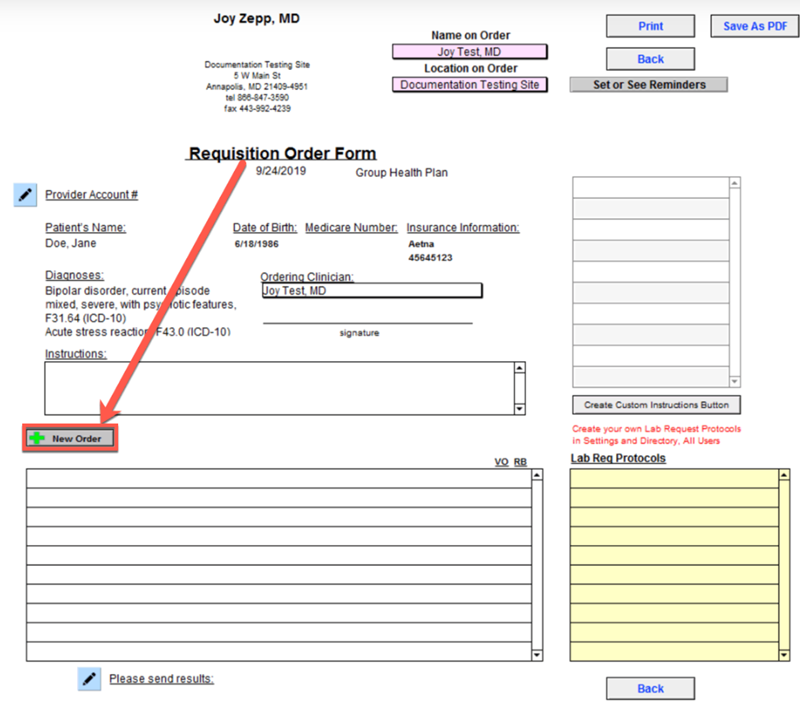Click the bottom Back button

pyautogui.click(x=650, y=688)
